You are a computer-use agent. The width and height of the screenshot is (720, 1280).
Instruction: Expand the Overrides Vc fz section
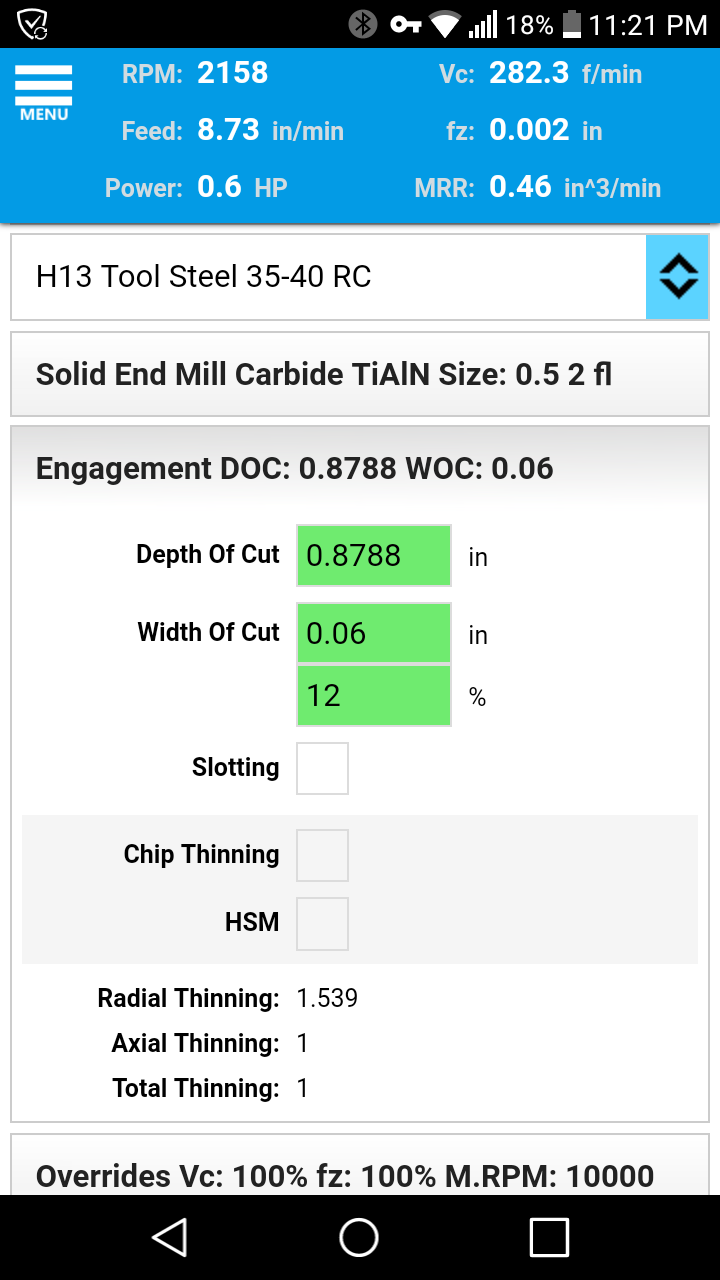(x=359, y=1175)
